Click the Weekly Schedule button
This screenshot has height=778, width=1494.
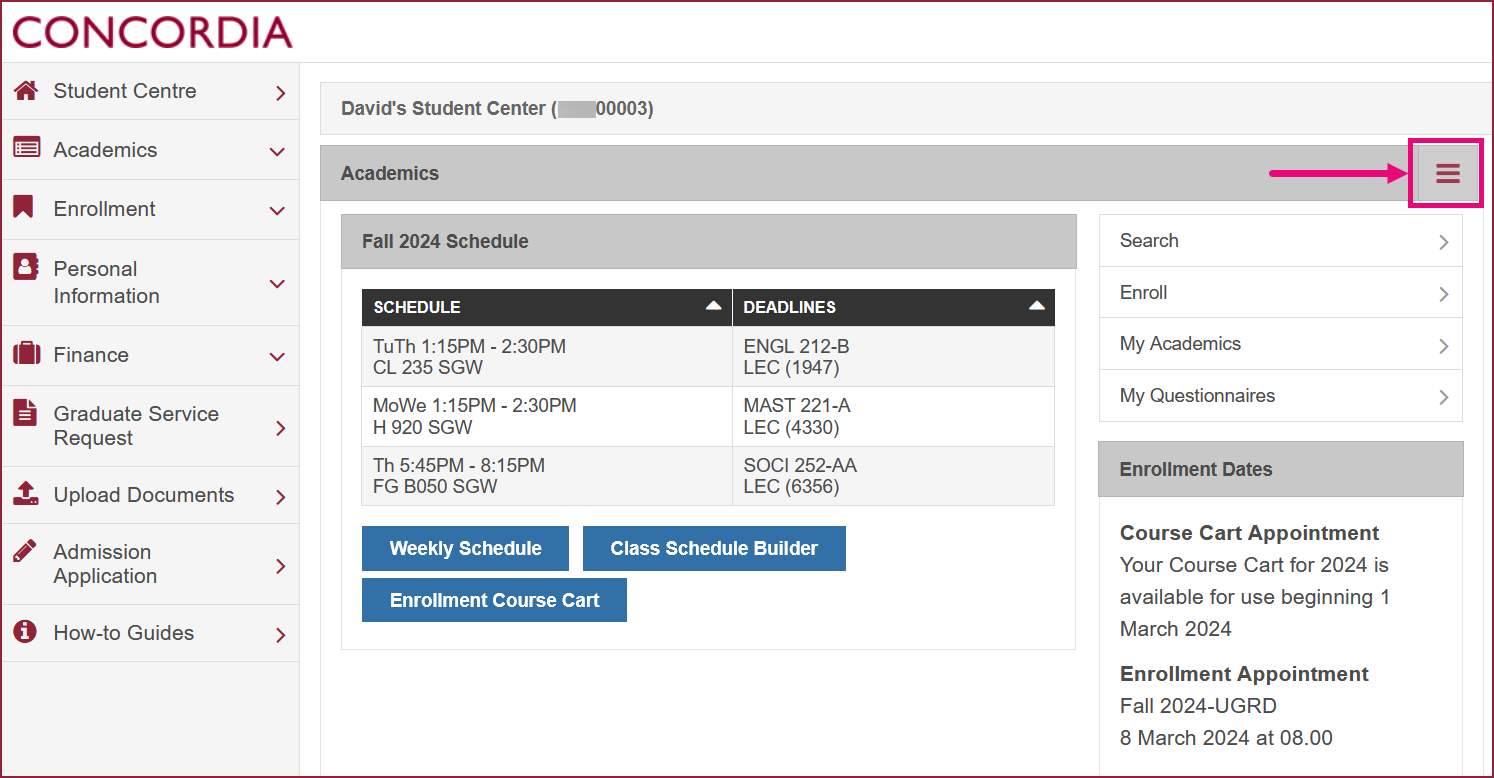[465, 548]
